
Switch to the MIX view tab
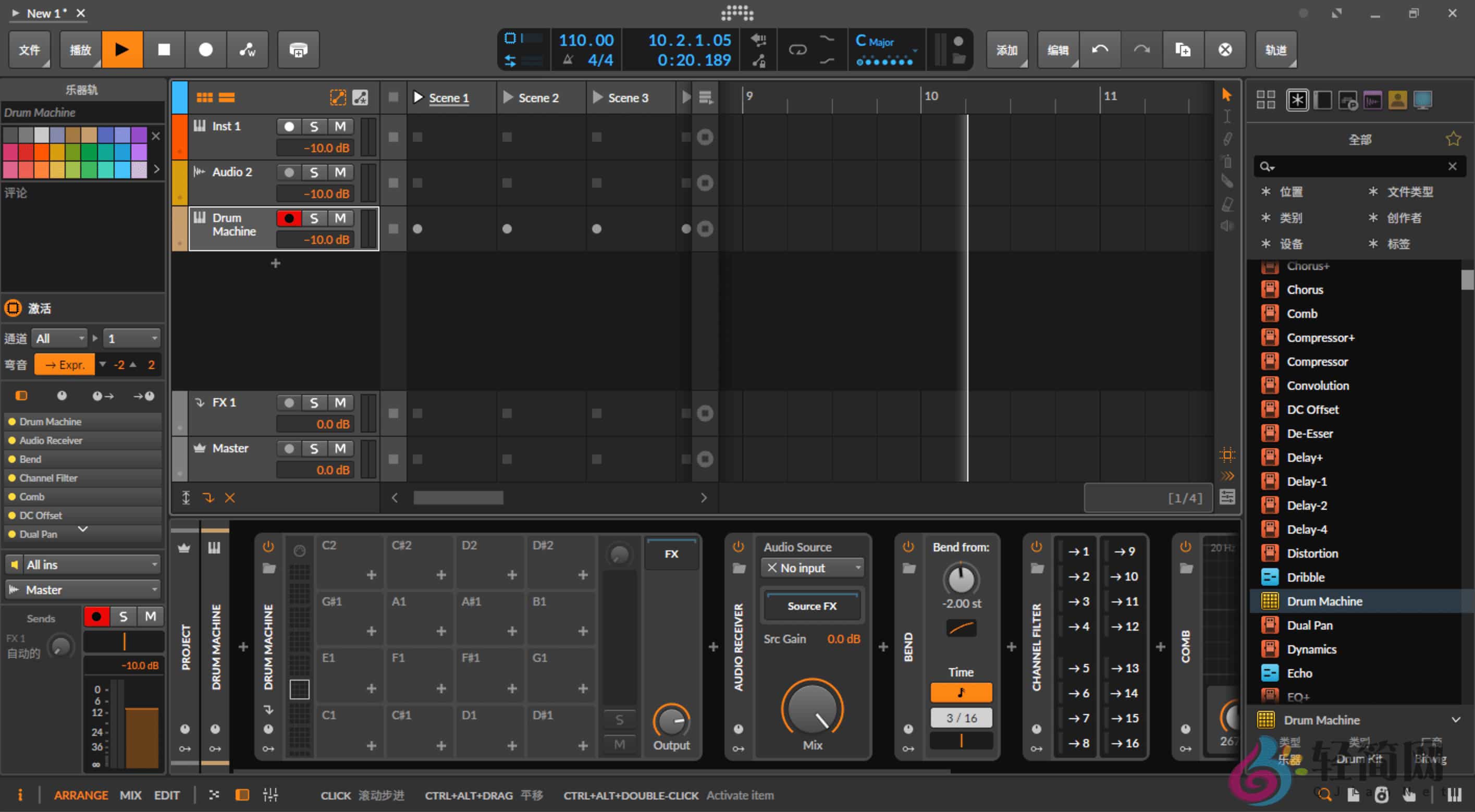point(130,794)
